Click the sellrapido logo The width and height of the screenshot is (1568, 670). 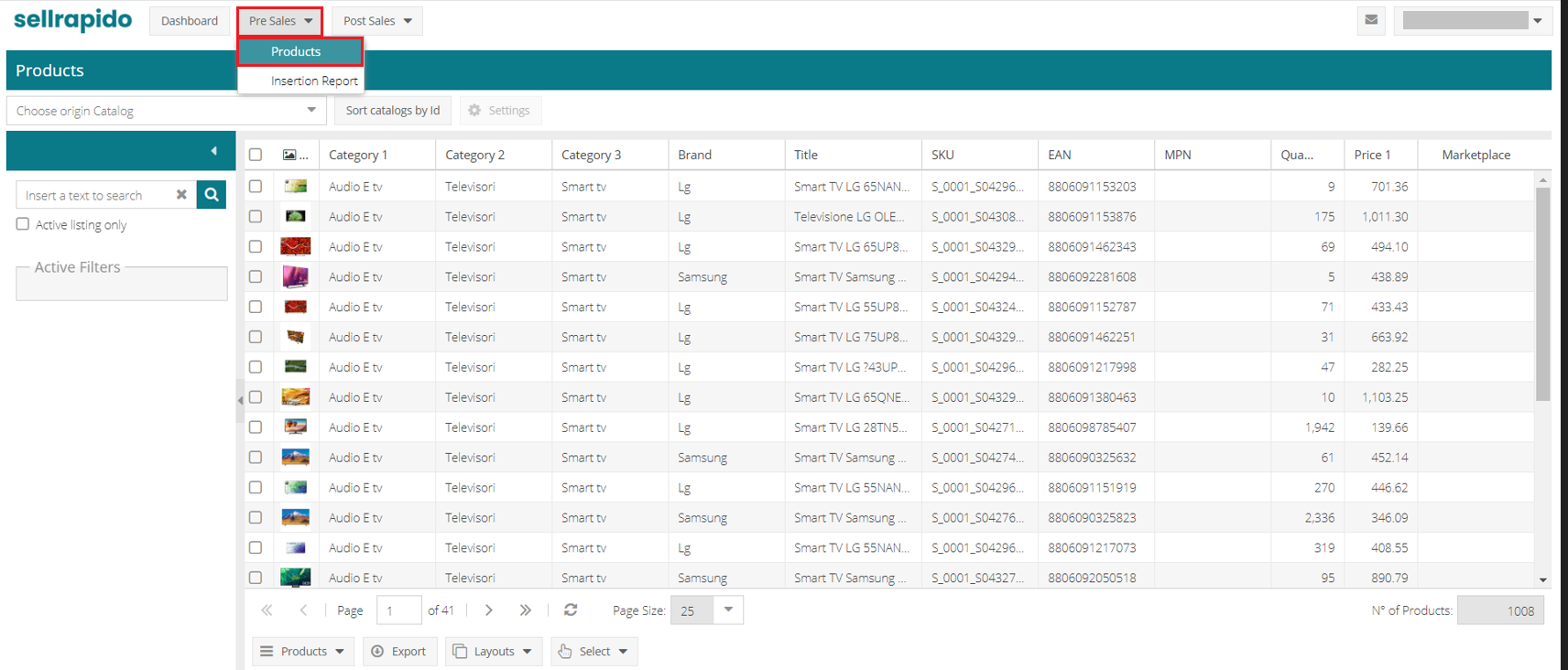[x=72, y=19]
